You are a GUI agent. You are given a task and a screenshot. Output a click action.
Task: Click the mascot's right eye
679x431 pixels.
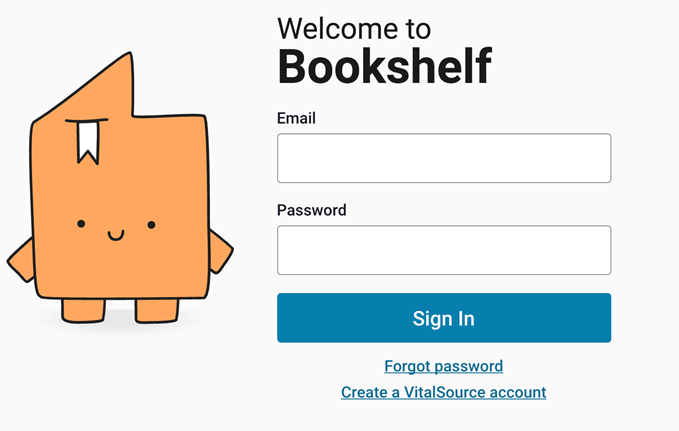(151, 224)
